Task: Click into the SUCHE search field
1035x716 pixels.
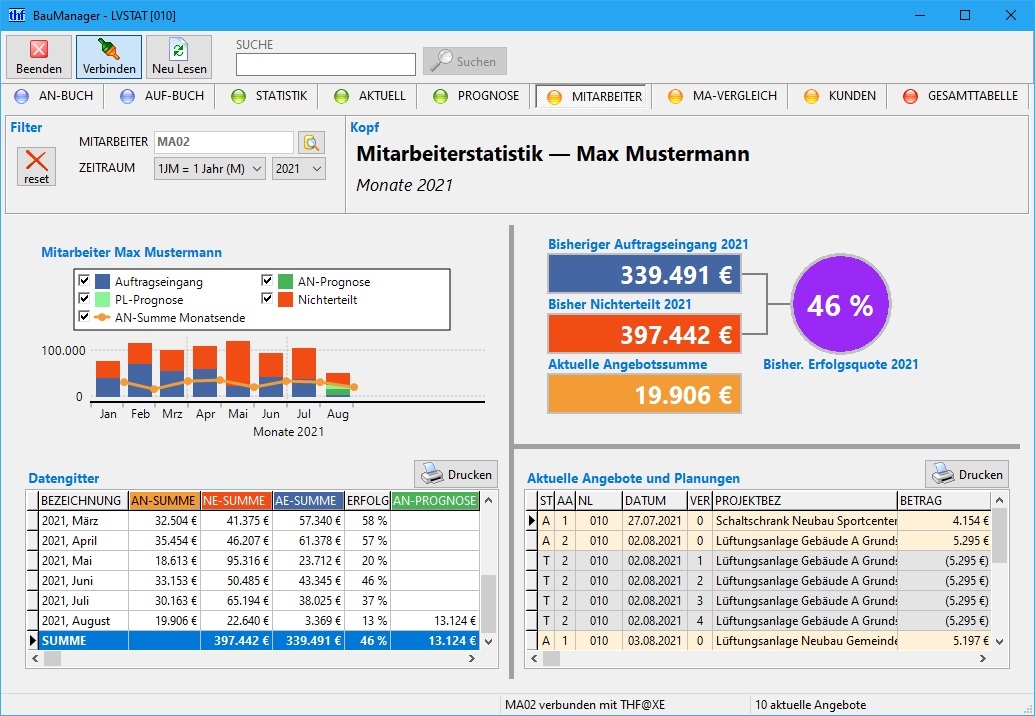Action: click(x=325, y=65)
